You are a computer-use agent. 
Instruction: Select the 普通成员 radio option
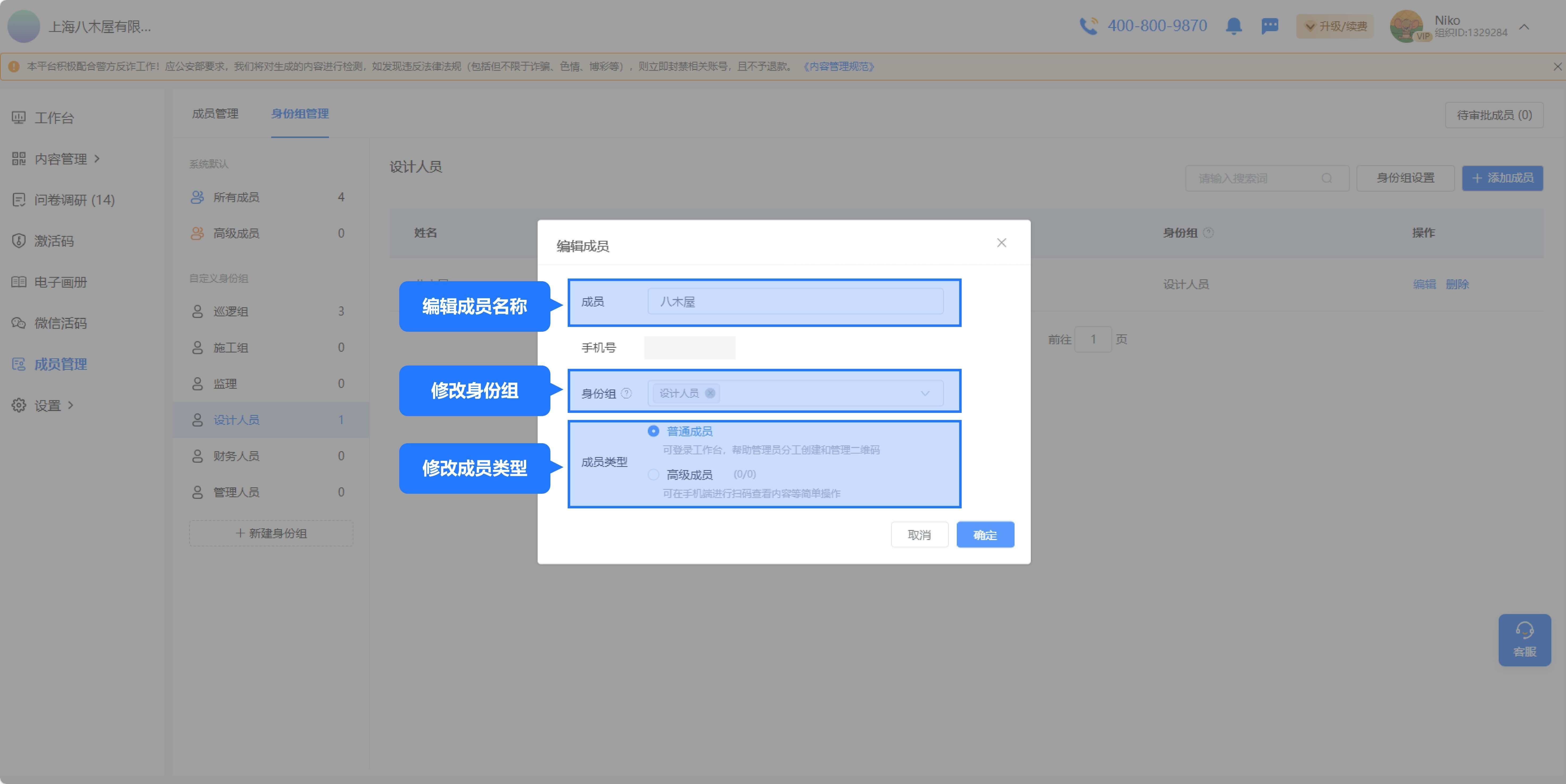tap(653, 431)
